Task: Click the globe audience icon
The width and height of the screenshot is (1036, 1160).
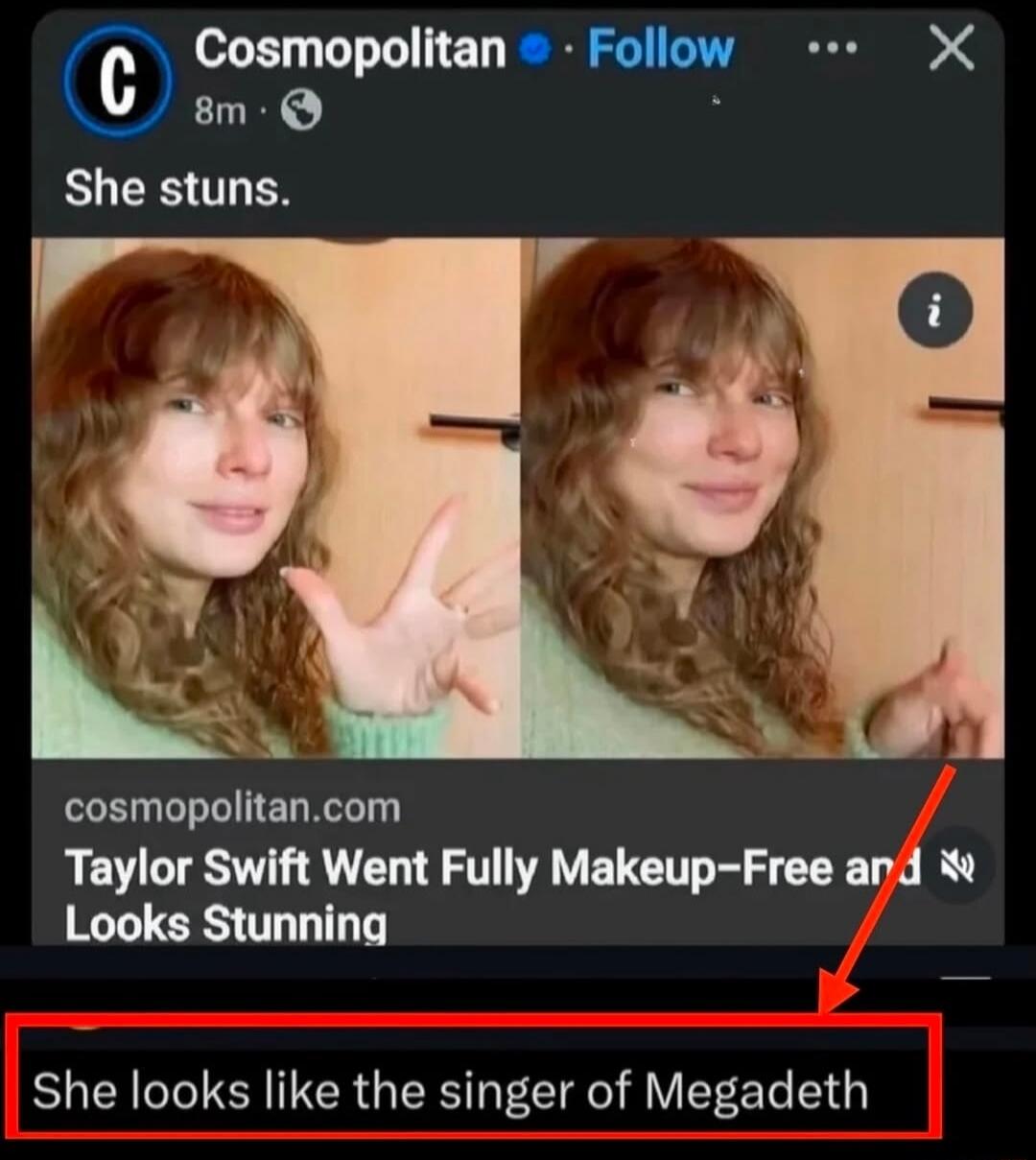Action: (x=300, y=108)
